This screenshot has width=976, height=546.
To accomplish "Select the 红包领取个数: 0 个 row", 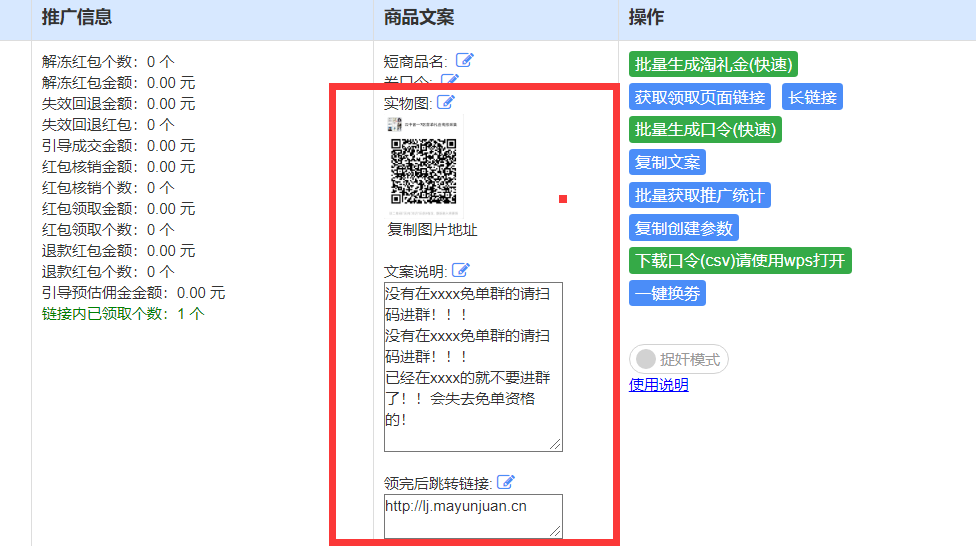I will [108, 230].
